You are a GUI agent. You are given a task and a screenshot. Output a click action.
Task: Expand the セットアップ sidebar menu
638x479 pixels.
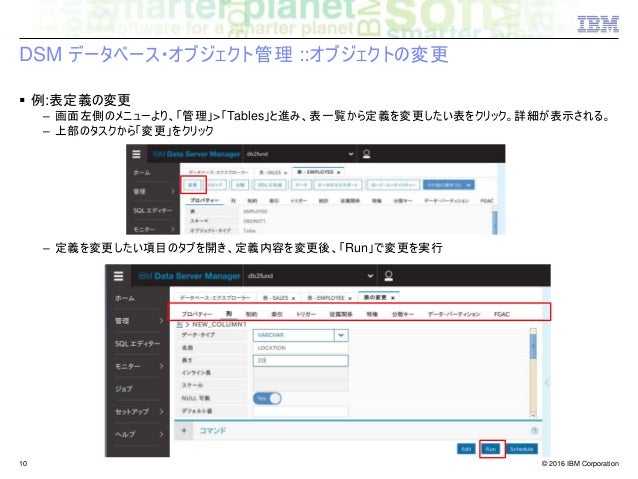(161, 411)
